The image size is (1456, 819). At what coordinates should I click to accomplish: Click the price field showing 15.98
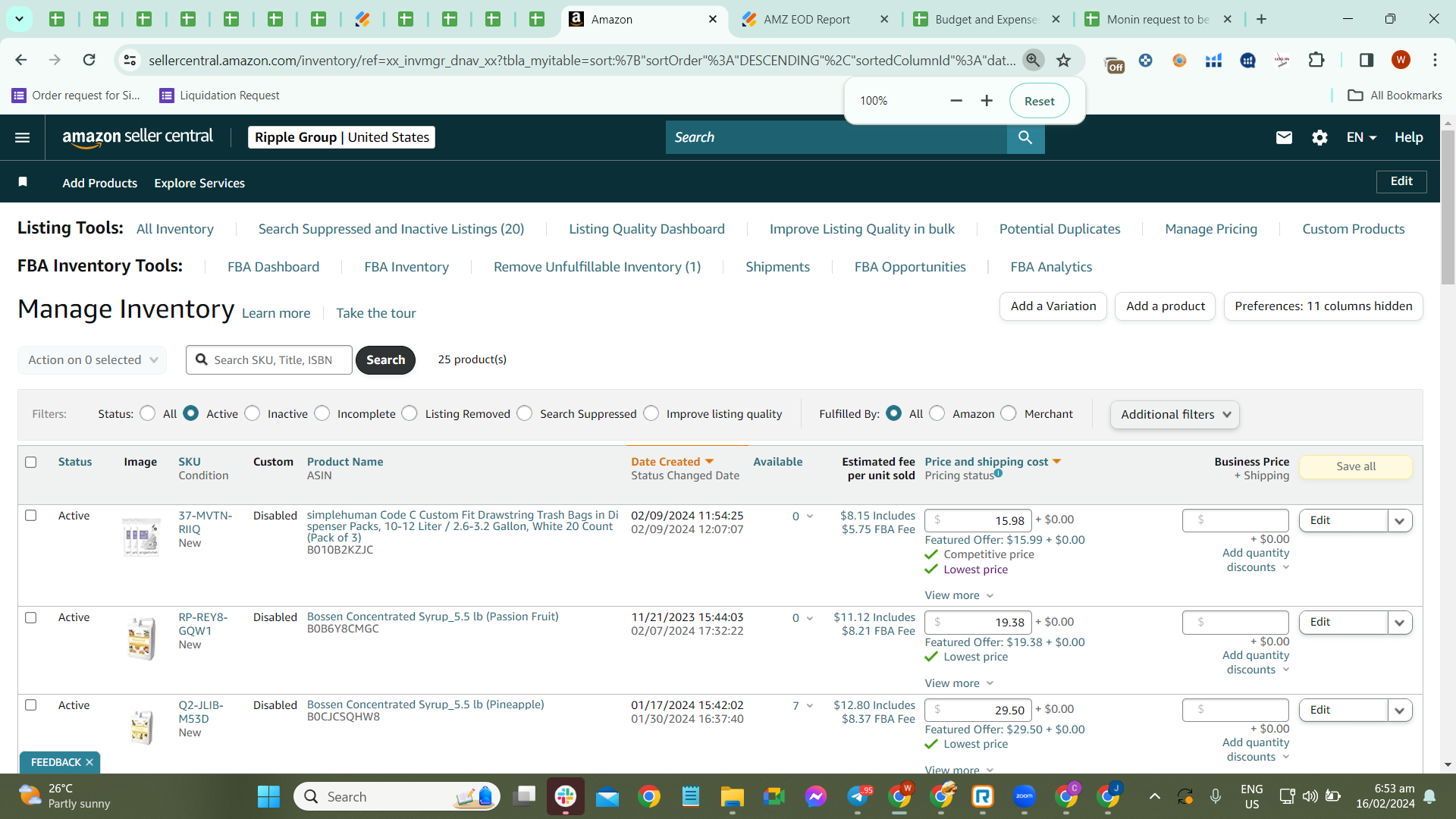[x=978, y=520]
